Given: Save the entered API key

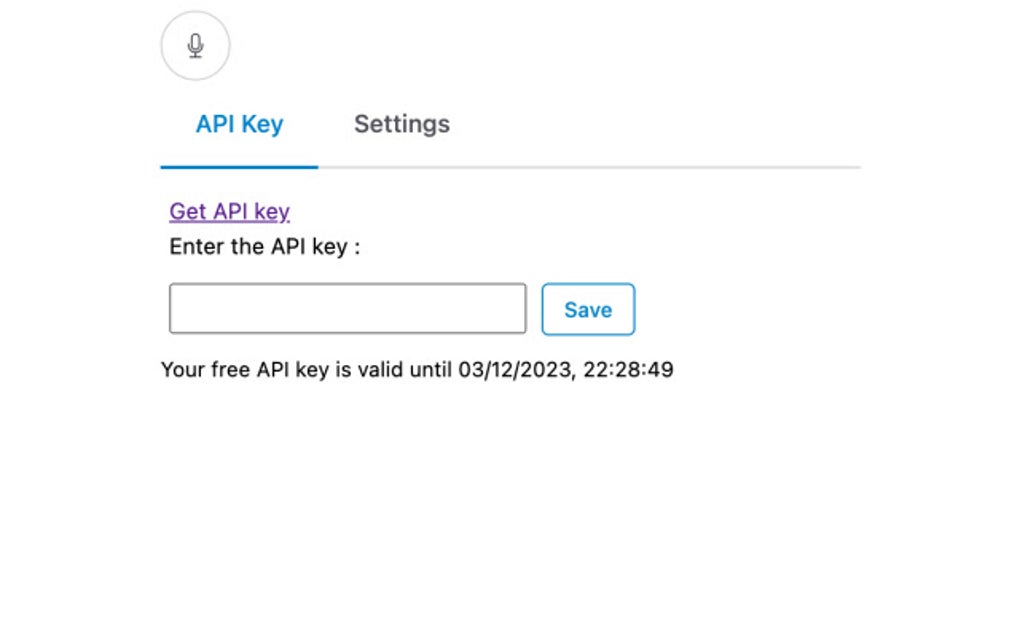Looking at the screenshot, I should [587, 309].
